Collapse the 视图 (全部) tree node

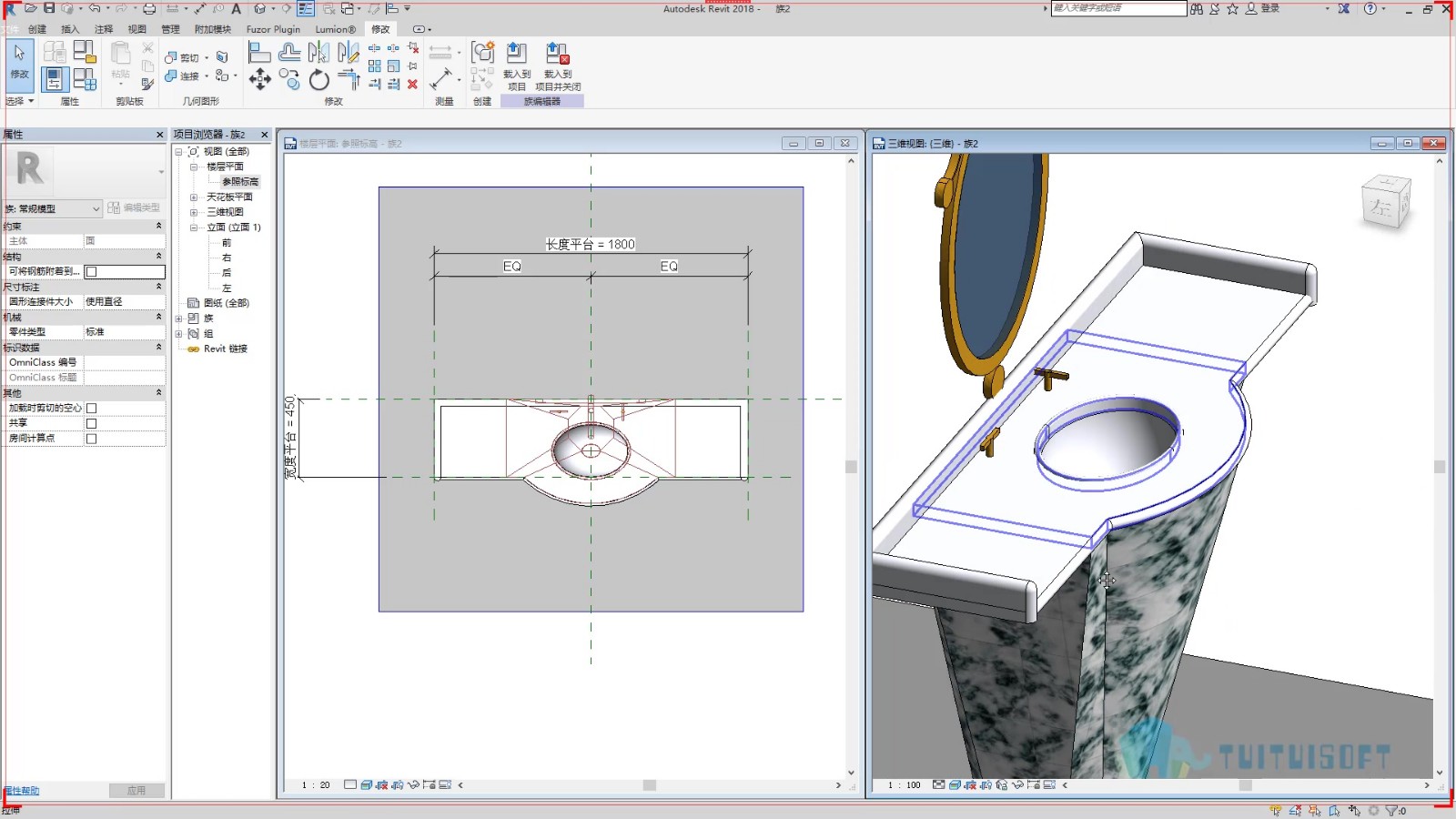[x=178, y=152]
